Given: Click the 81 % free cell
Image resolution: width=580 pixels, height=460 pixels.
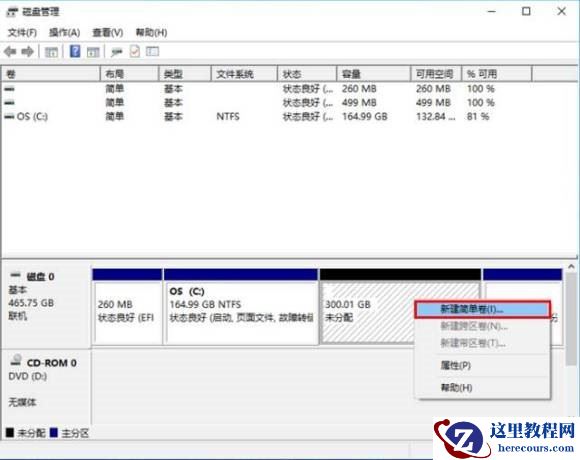Looking at the screenshot, I should pyautogui.click(x=478, y=116).
